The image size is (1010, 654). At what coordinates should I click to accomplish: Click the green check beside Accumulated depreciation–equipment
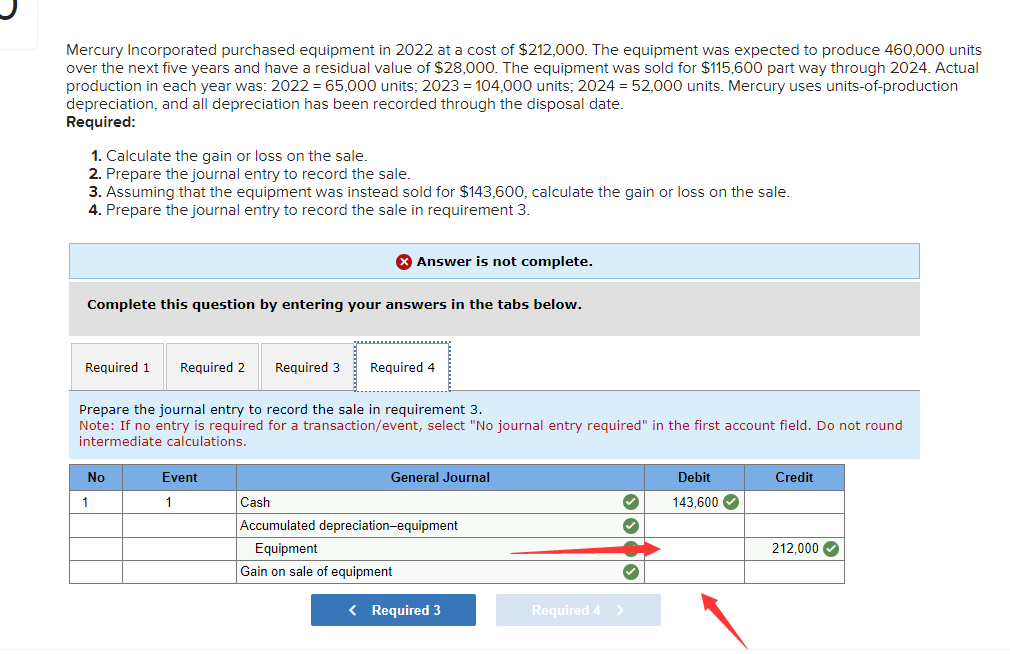631,526
